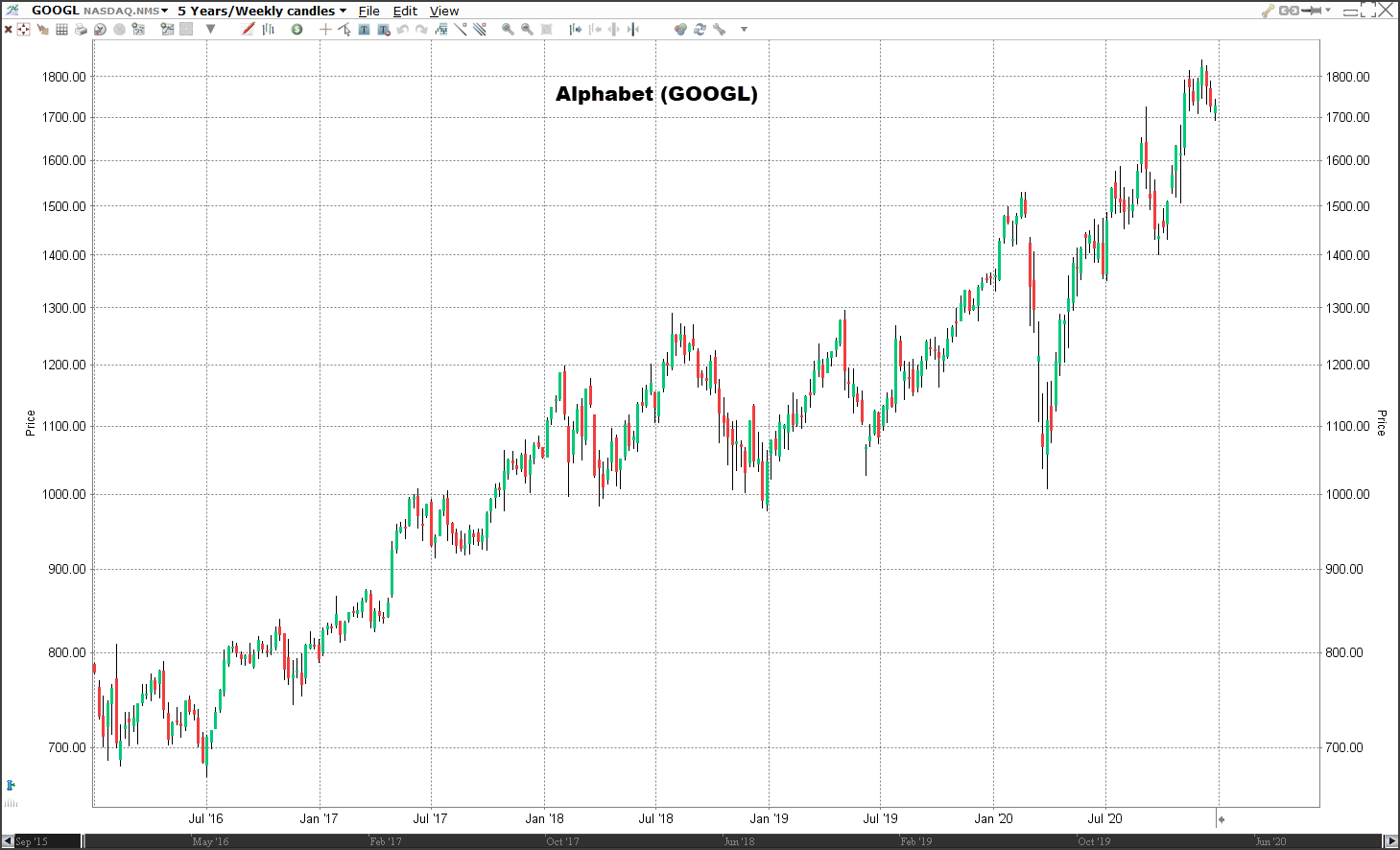Viewport: 1400px width, 850px height.
Task: Open the tiny dropdown arrow at top right
Action: [x=1328, y=10]
